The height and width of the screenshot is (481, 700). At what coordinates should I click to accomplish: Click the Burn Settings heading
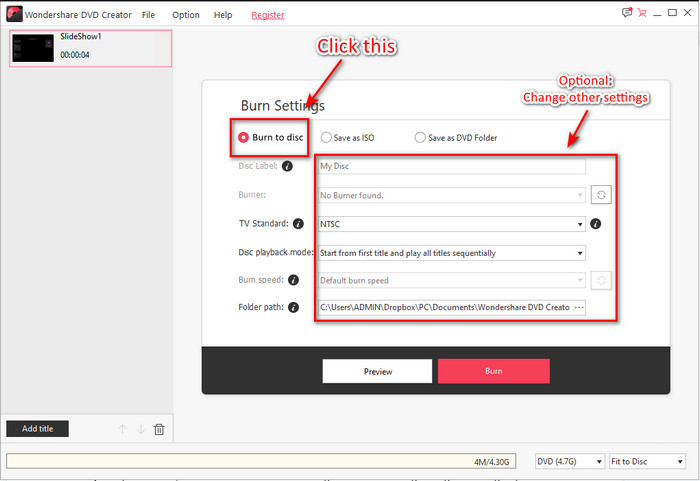[x=283, y=105]
